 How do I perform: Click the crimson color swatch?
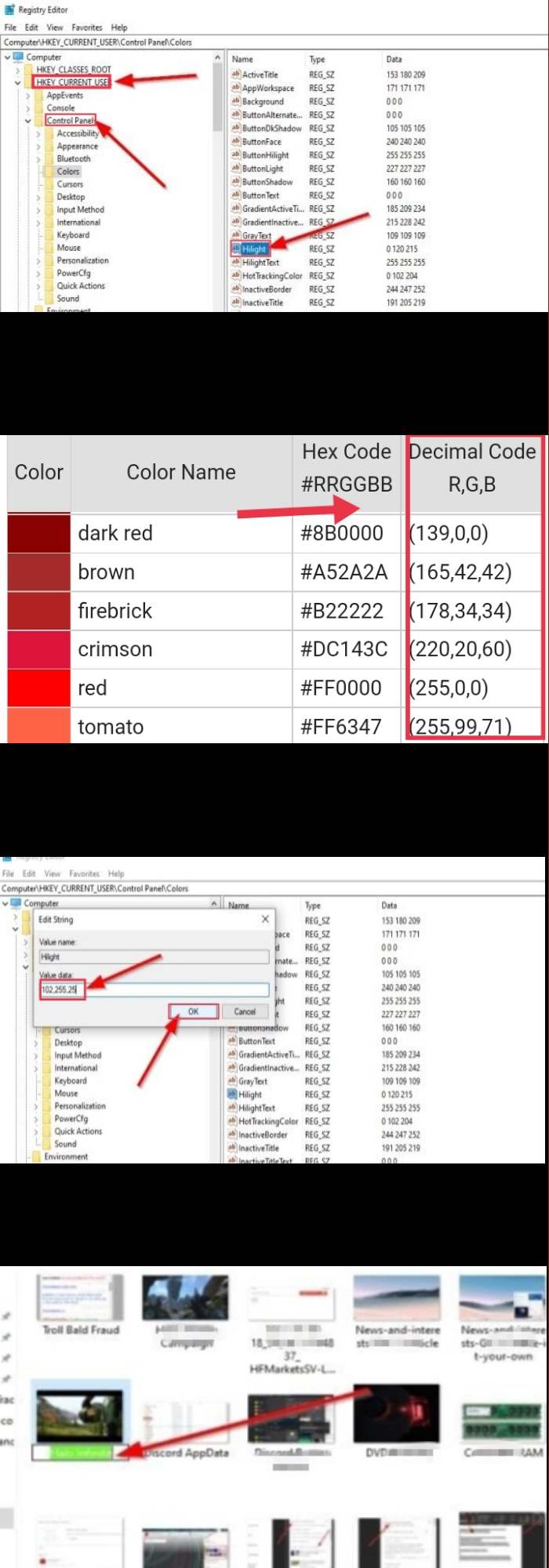coord(39,649)
